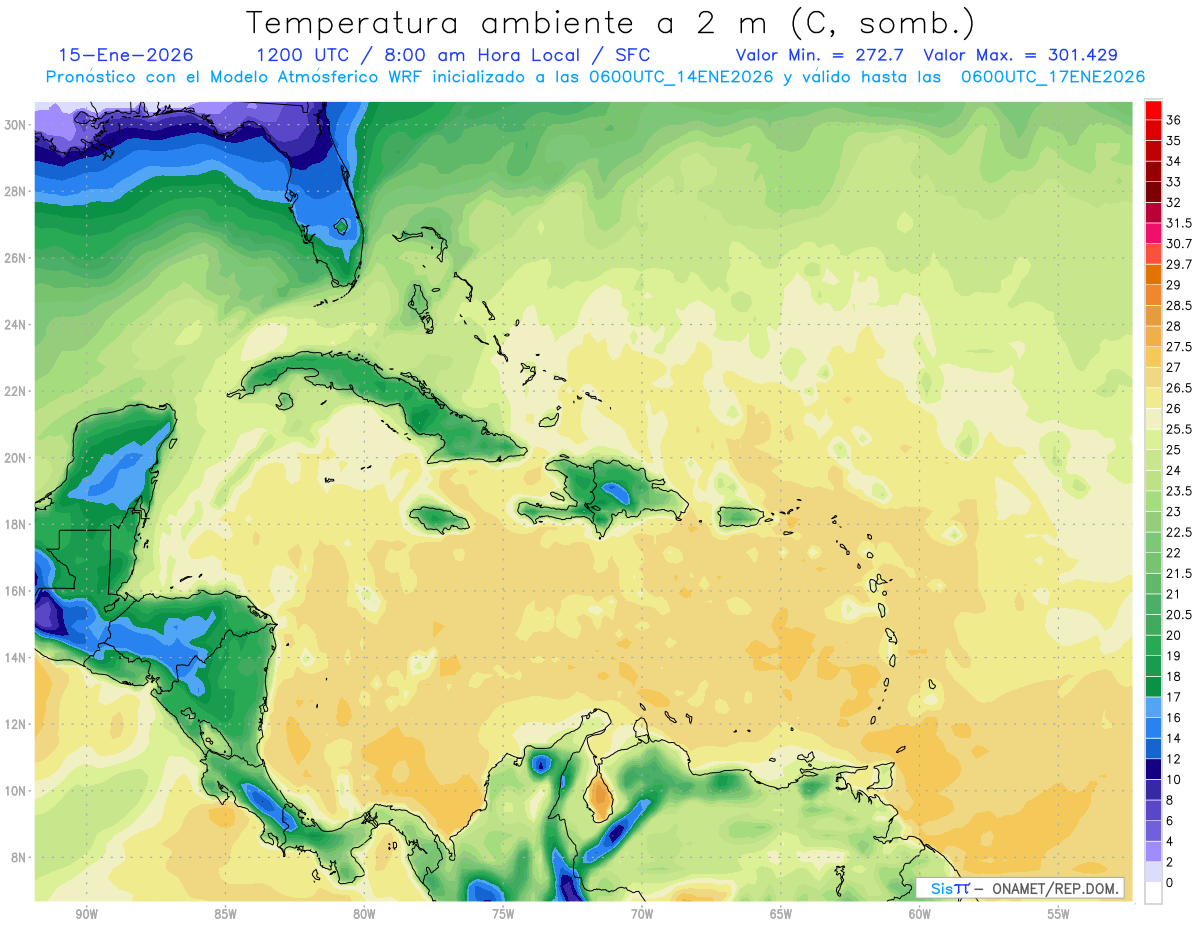Click the 22N latitude label
This screenshot has height=927, width=1200.
[17, 391]
